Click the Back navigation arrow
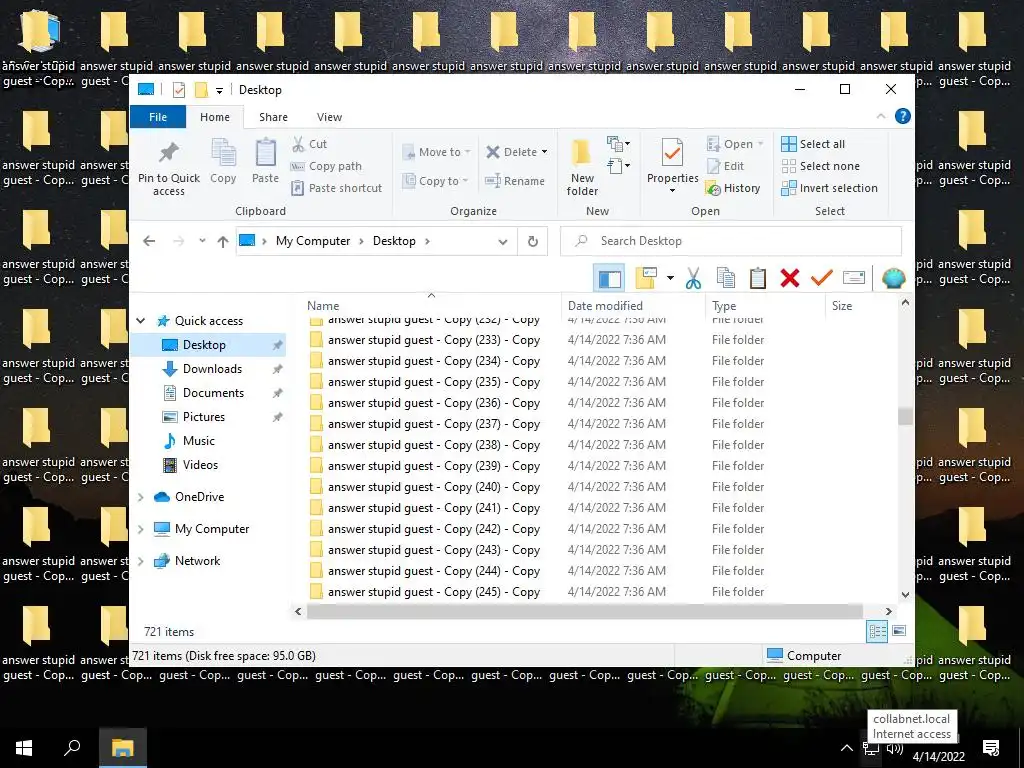Screen dimensions: 1024x768 (149, 241)
